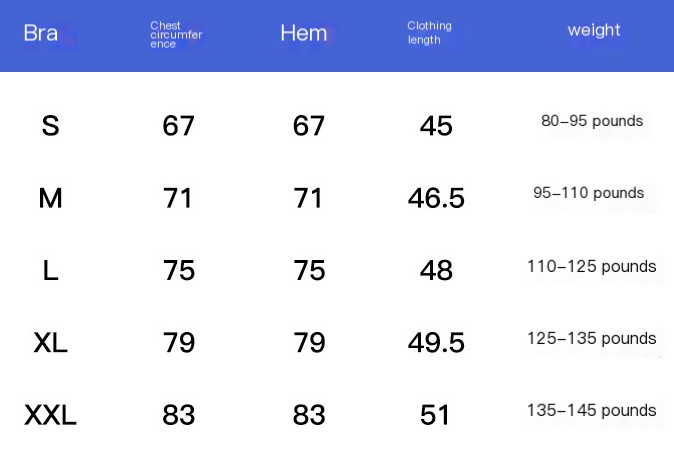This screenshot has height=457, width=674.
Task: Click the 49.5 clothing length value
Action: tap(436, 343)
